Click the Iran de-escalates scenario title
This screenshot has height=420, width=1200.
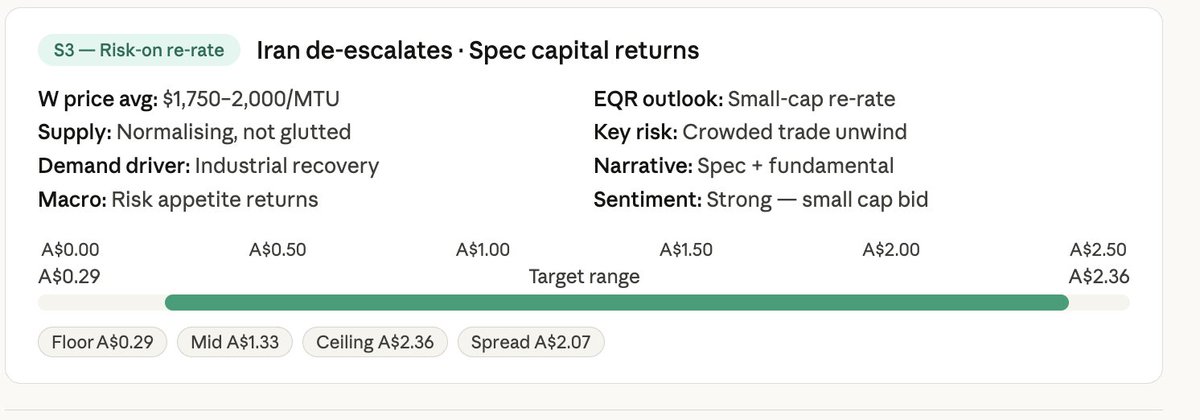point(477,50)
